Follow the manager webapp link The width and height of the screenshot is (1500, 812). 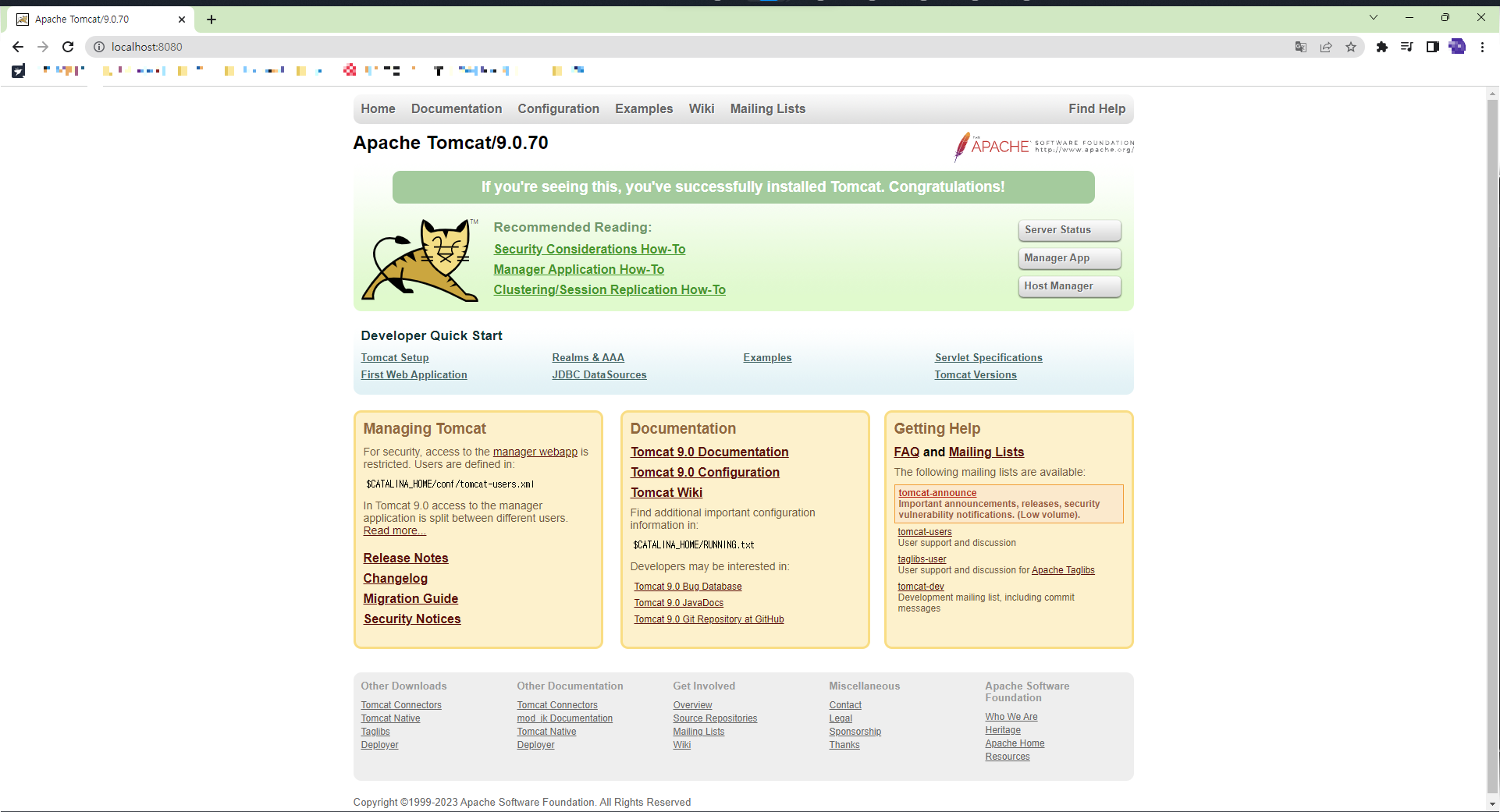[535, 452]
